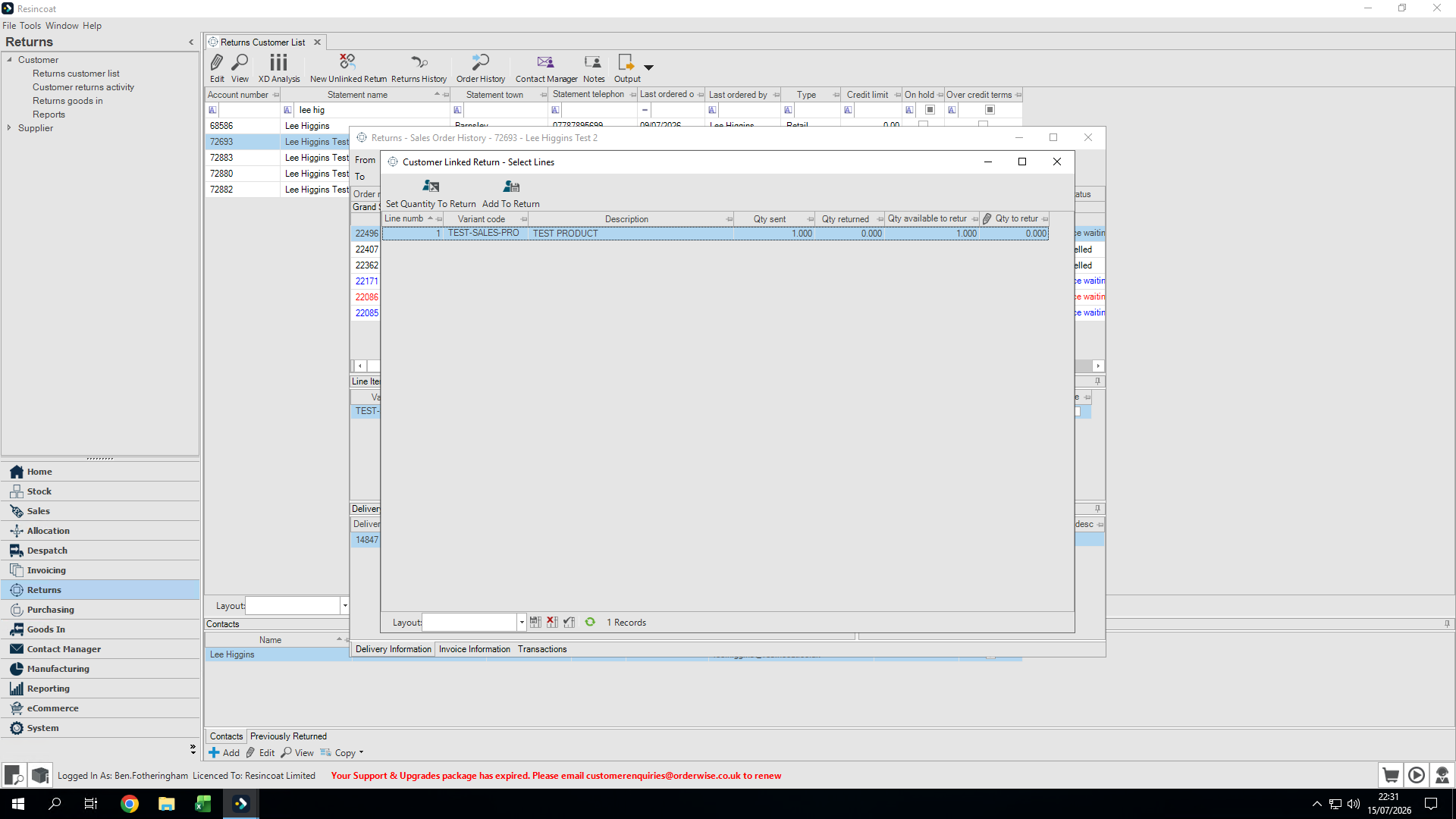1456x819 pixels.
Task: Click the Set Quantity To Return icon
Action: tap(431, 186)
